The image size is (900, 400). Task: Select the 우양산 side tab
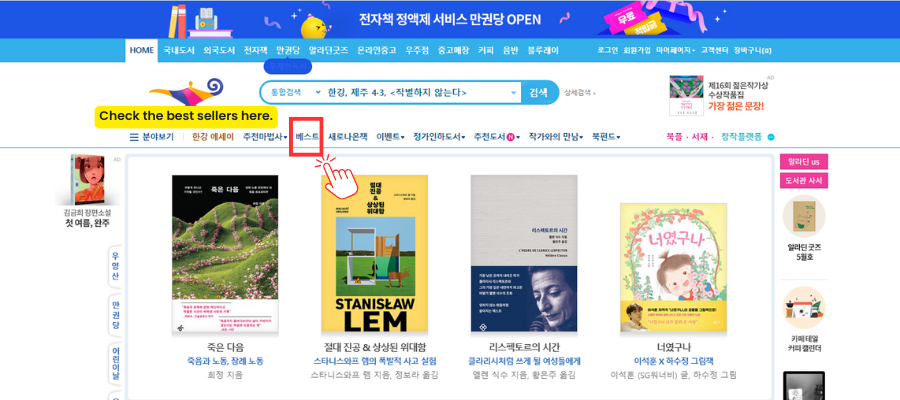pyautogui.click(x=116, y=267)
